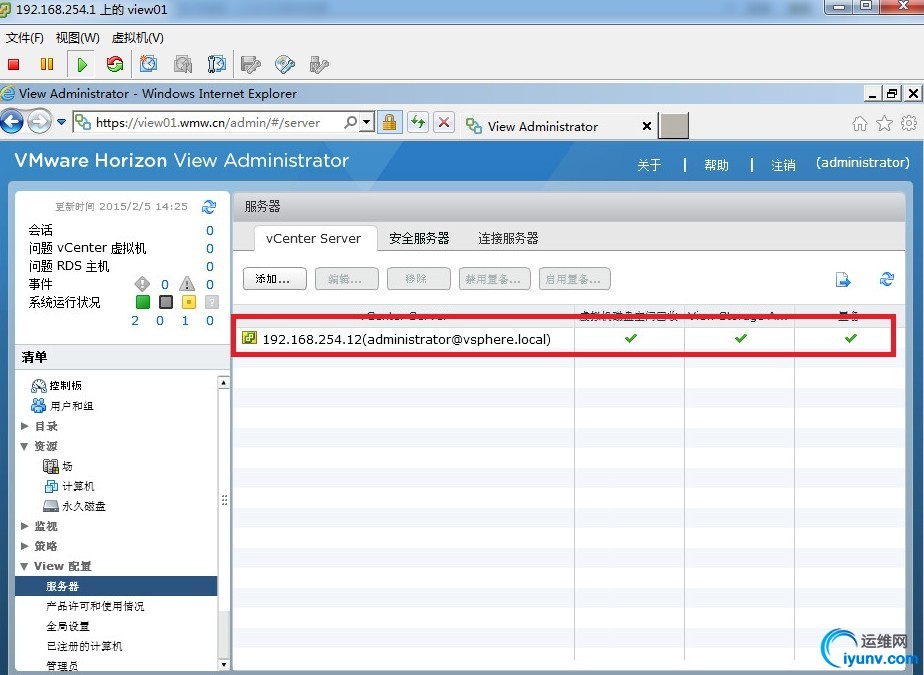Click the USB device connection icon
924x675 pixels.
319,64
